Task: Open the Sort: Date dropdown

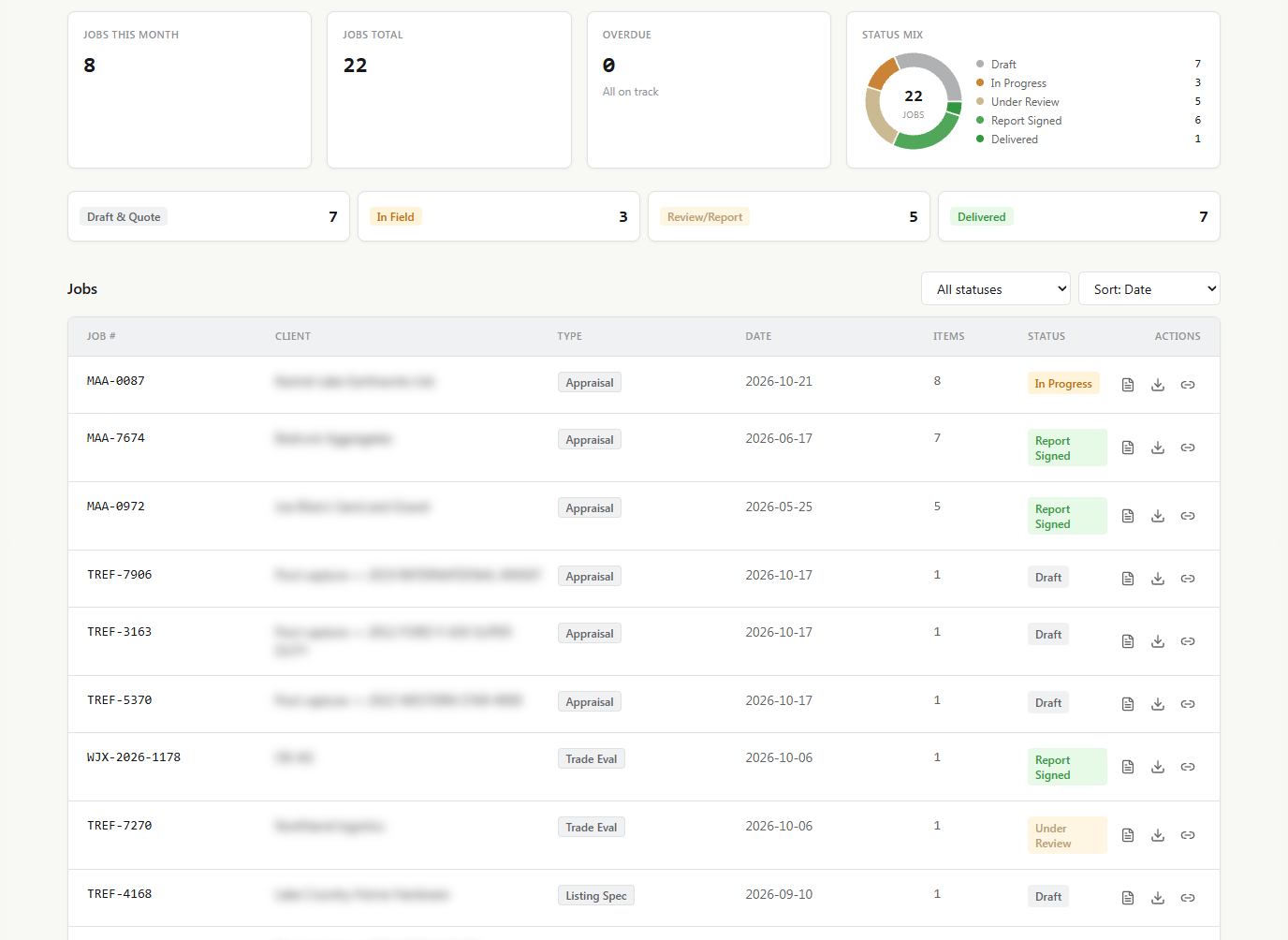Action: 1149,288
